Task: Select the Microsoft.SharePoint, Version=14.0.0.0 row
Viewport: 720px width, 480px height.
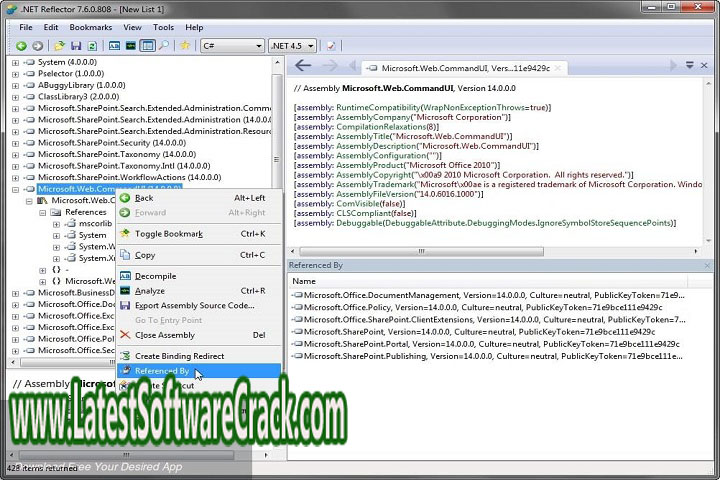Action: click(474, 332)
